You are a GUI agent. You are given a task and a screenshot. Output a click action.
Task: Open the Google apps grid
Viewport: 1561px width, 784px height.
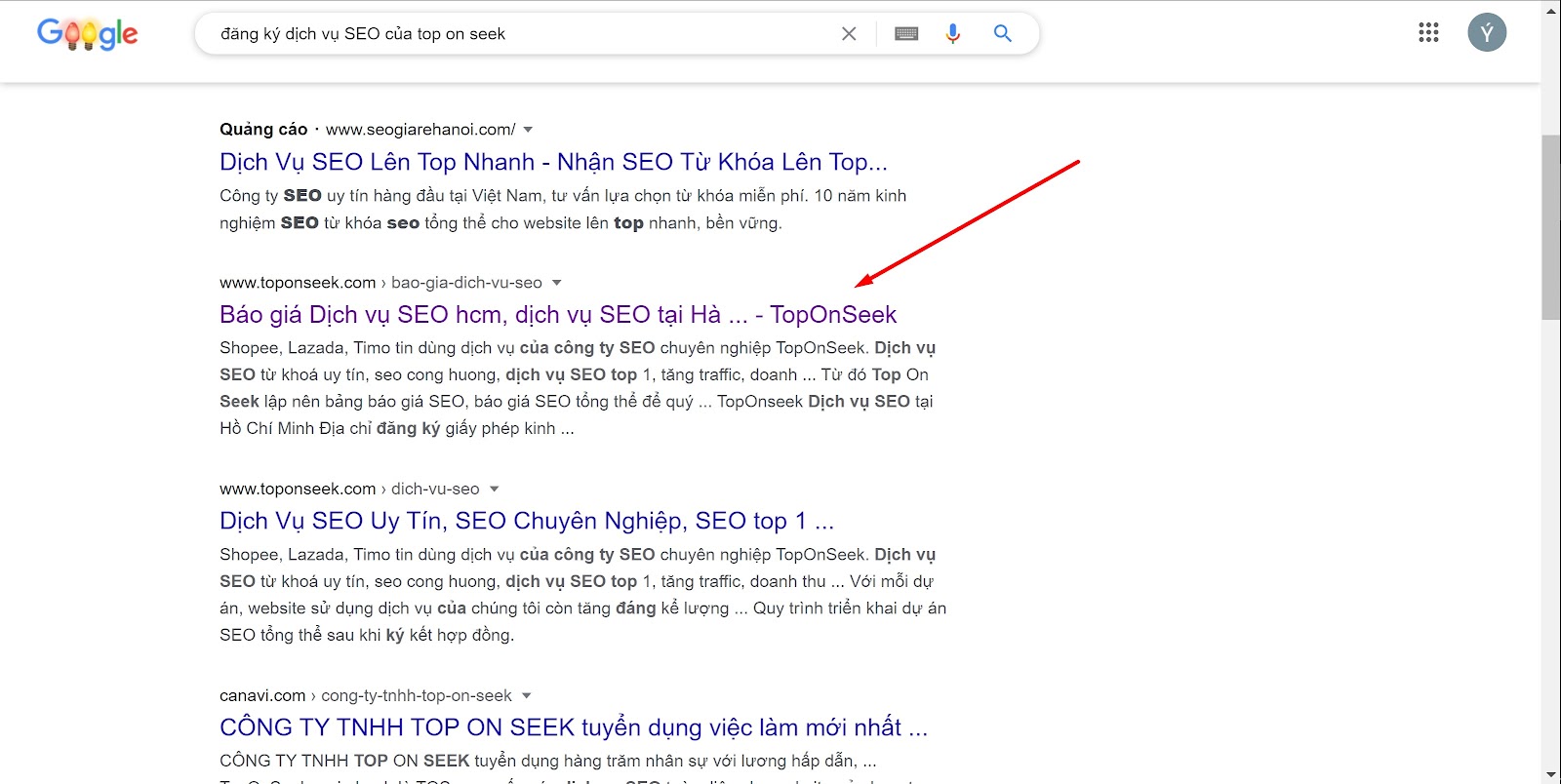[1428, 33]
